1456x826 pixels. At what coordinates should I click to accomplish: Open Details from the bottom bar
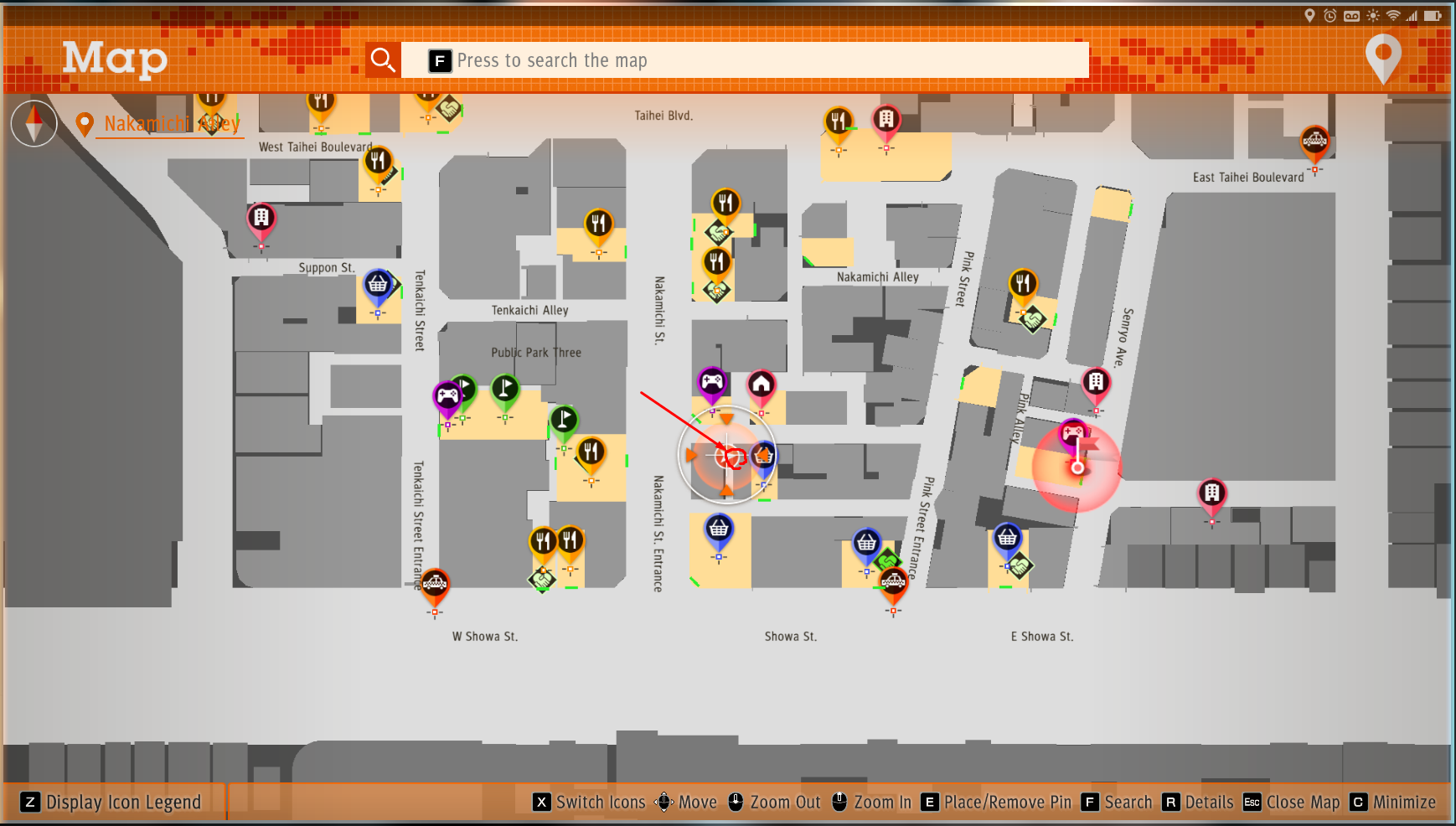coord(1198,803)
